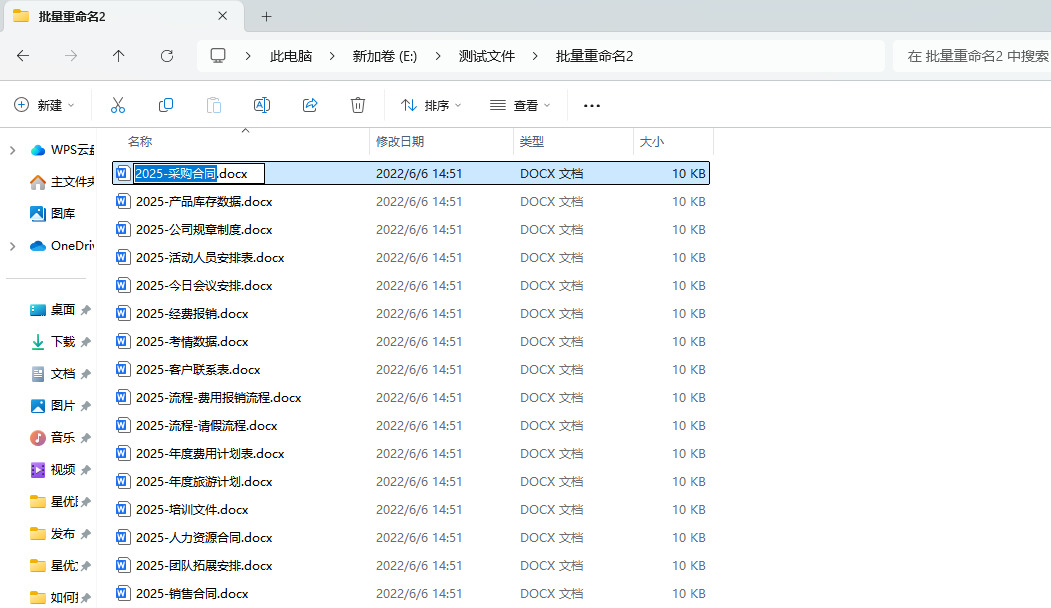Select file 2025-产品库存数据.docx
The width and height of the screenshot is (1051, 608).
(411, 202)
